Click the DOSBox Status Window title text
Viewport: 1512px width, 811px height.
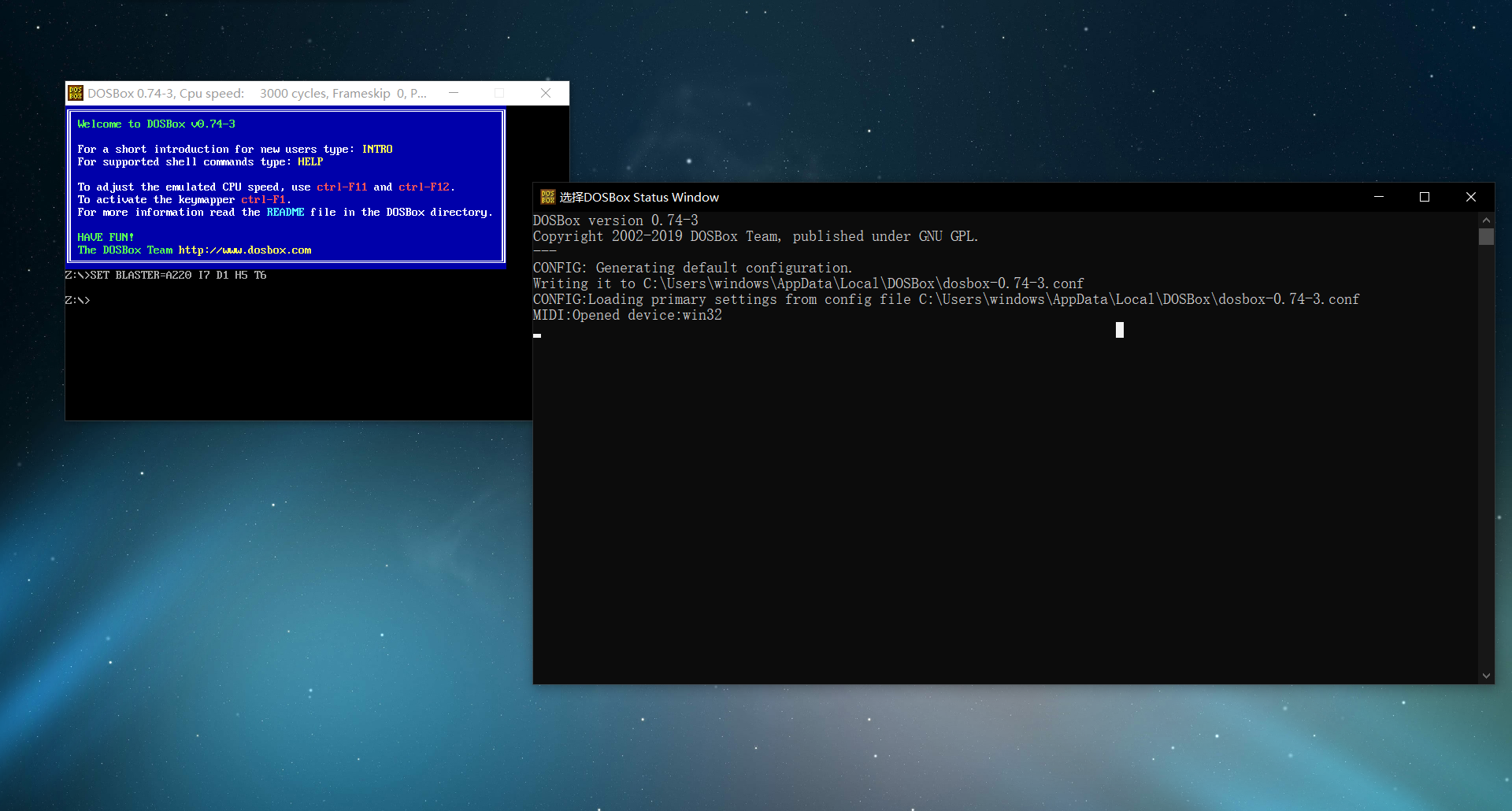(639, 197)
